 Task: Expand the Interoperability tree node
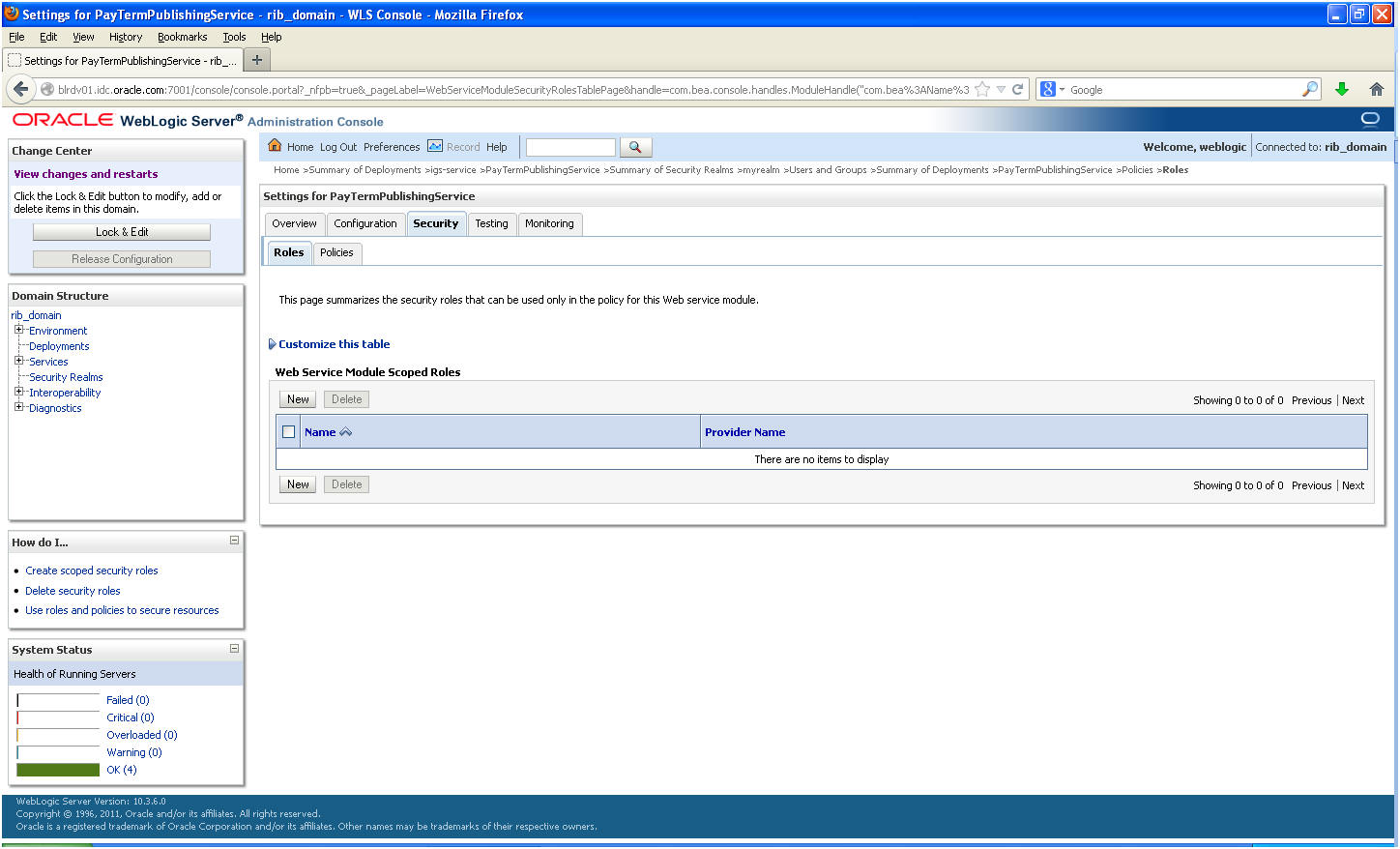[x=18, y=392]
